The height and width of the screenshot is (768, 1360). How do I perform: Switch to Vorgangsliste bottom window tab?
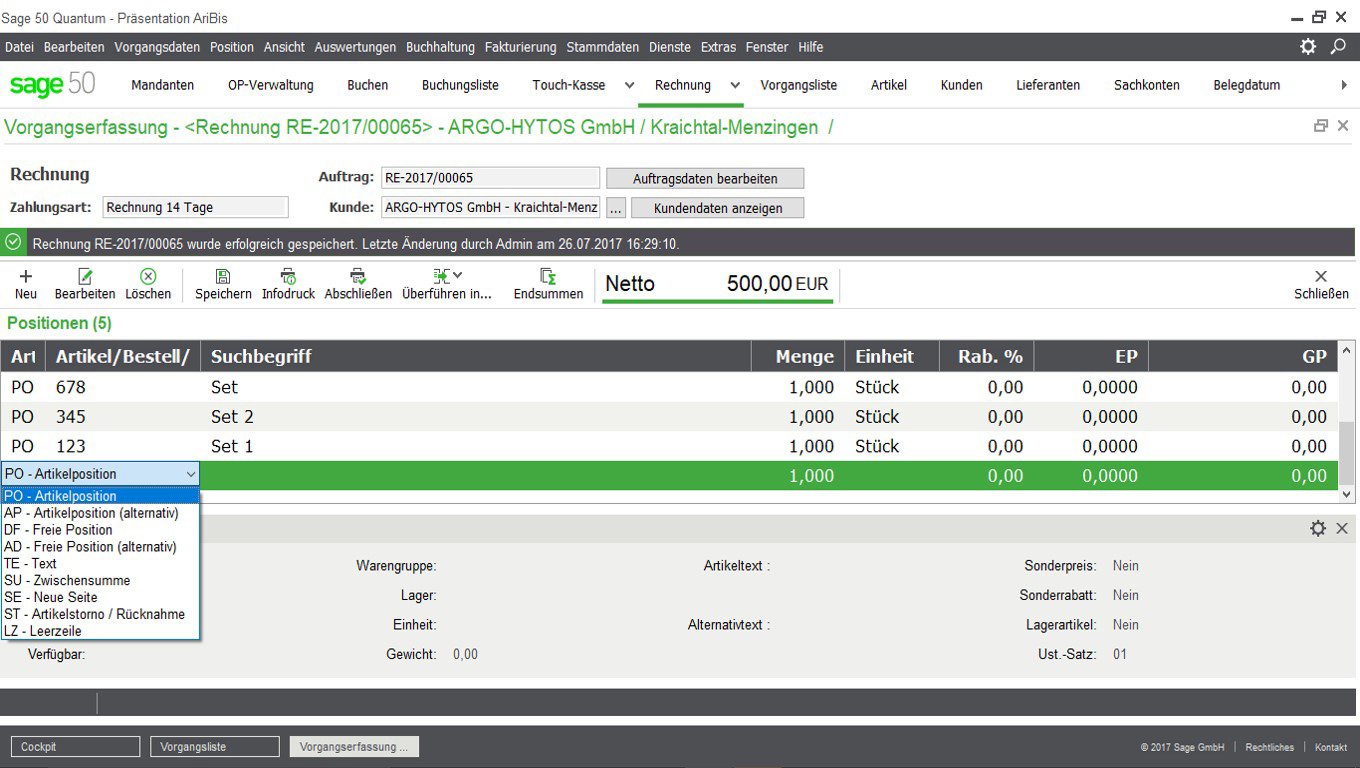tap(215, 747)
